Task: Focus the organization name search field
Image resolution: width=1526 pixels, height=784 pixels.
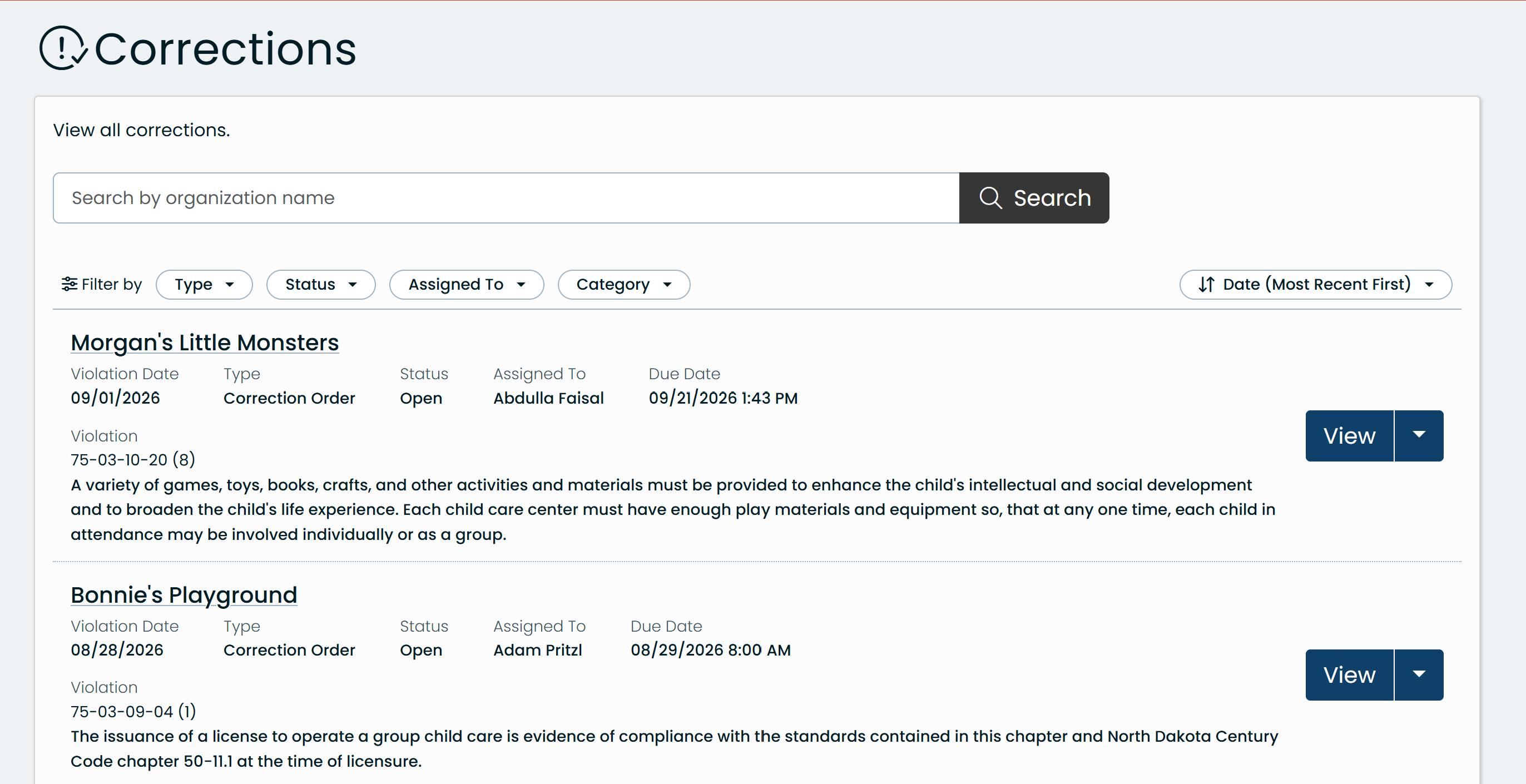Action: [506, 198]
